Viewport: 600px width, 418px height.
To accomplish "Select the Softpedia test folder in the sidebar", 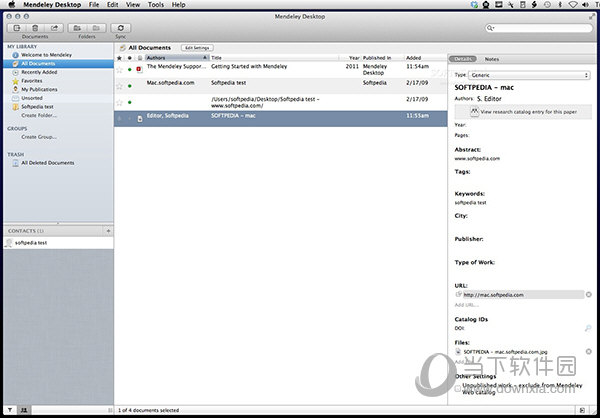I will pos(38,107).
